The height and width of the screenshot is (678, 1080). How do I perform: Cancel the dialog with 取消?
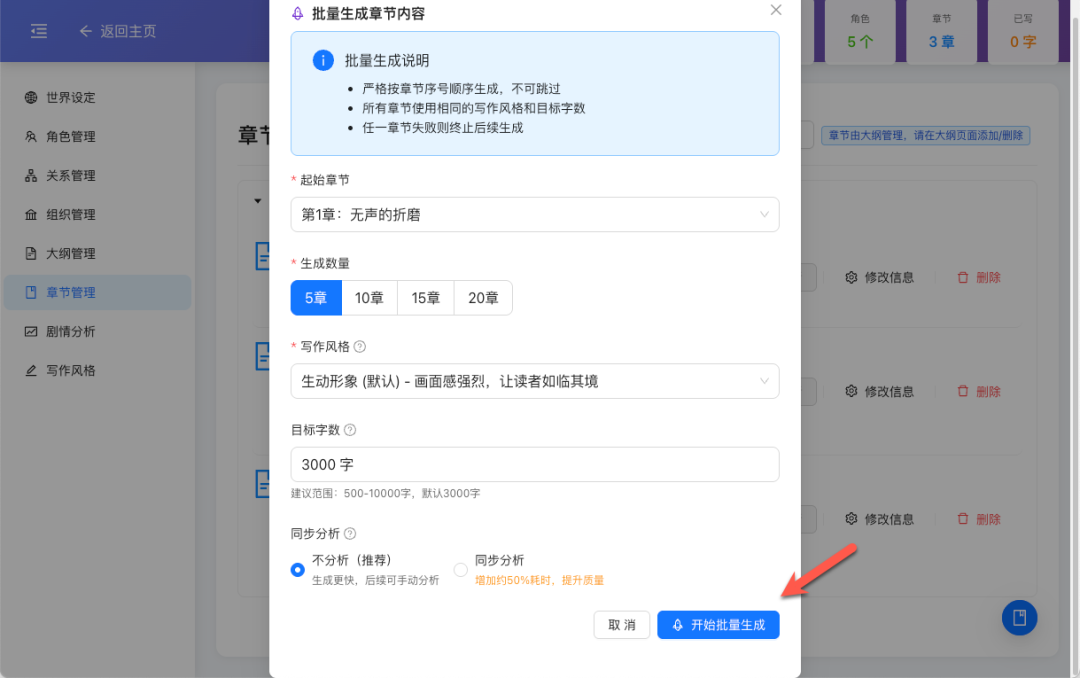(x=621, y=624)
